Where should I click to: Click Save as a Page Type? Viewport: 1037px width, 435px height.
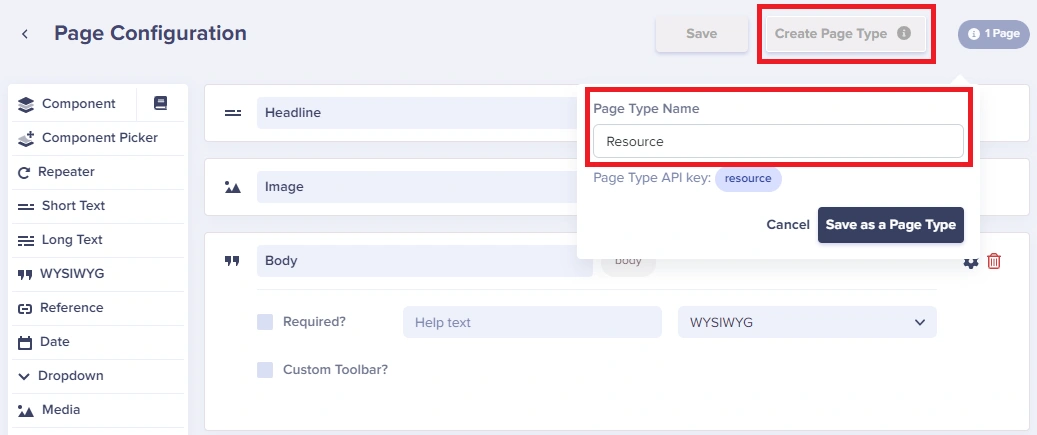click(x=890, y=225)
